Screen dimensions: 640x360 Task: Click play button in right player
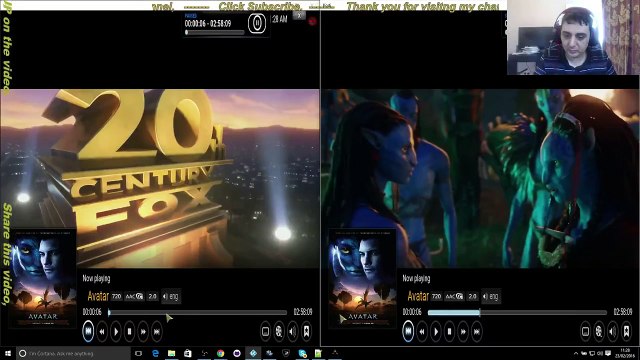[x=436, y=332]
